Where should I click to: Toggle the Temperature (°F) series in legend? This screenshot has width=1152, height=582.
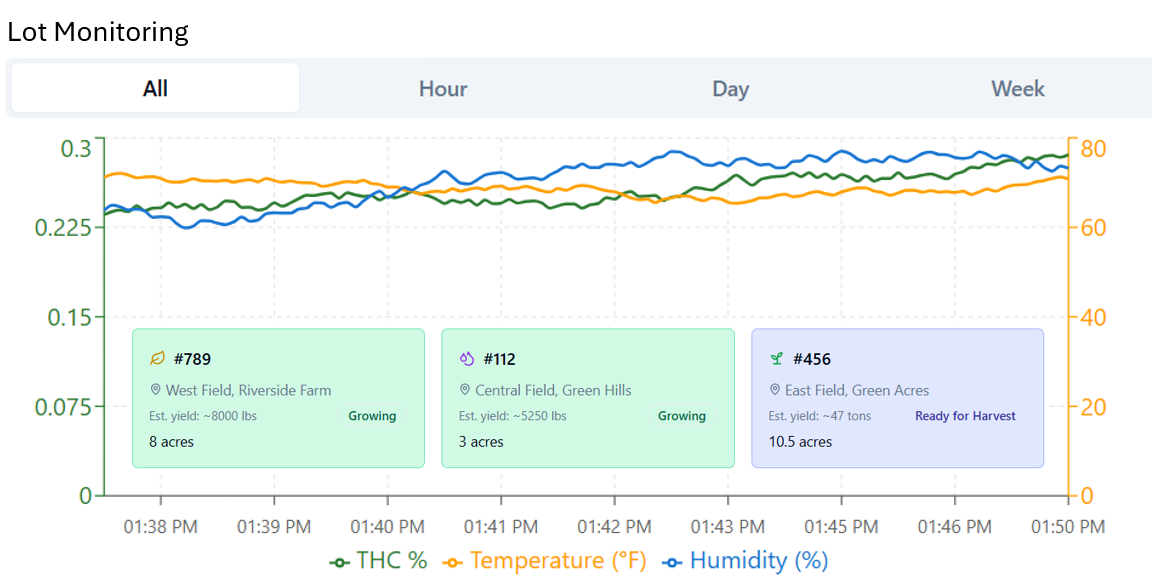coord(544,561)
